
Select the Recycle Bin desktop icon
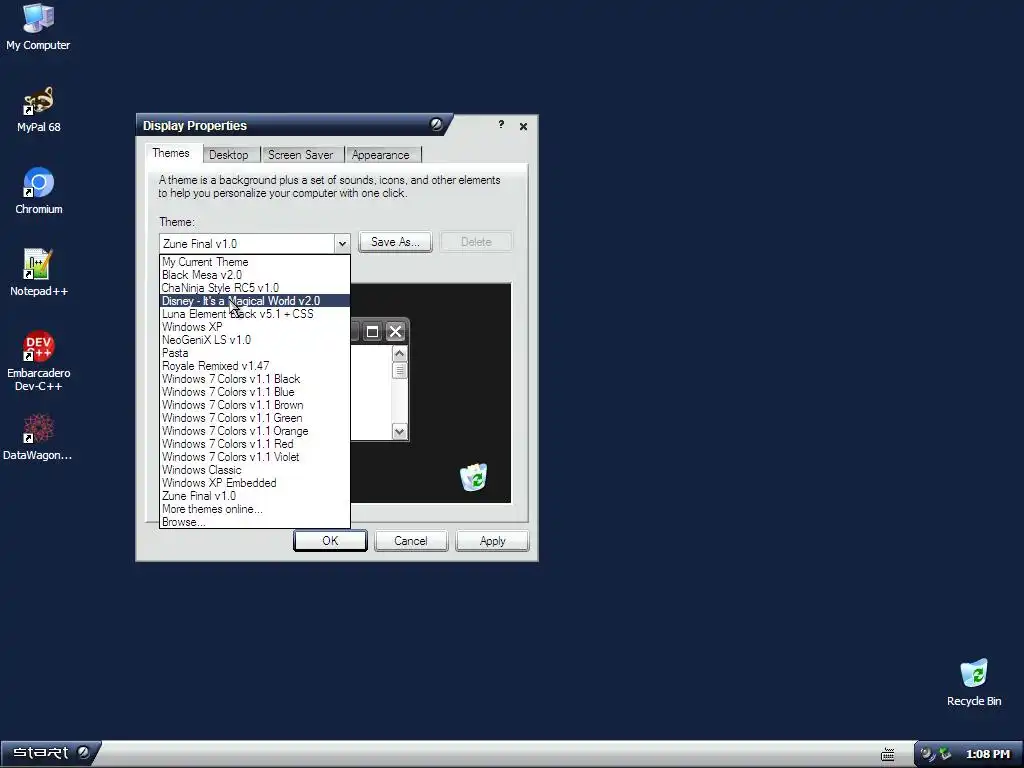[x=974, y=683]
